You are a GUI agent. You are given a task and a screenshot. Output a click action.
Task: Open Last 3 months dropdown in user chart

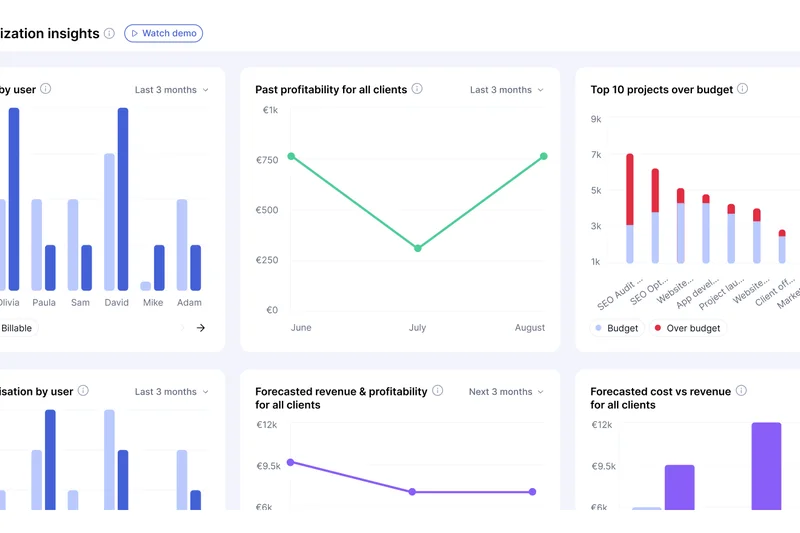pos(172,90)
